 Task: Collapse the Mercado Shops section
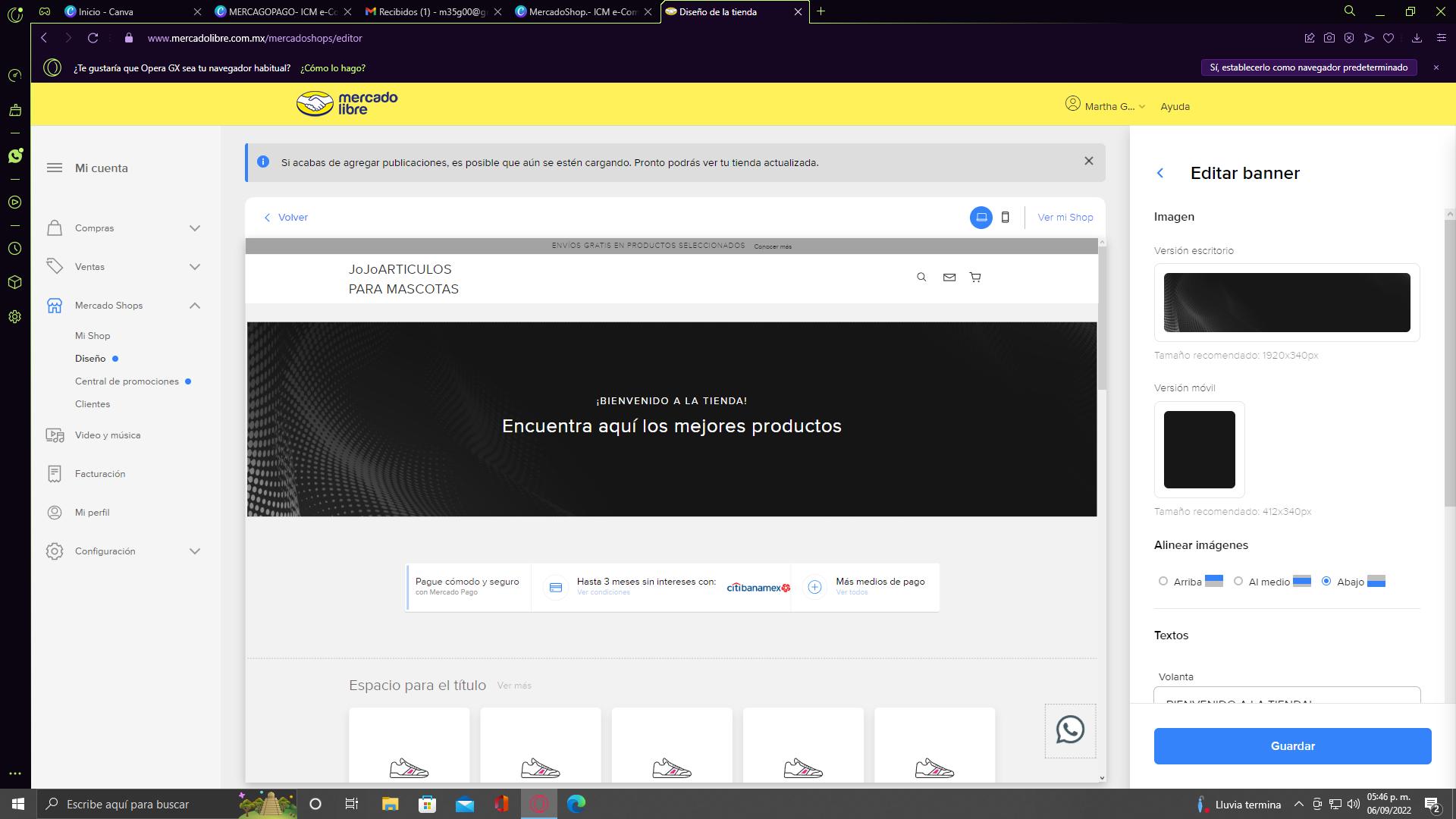[x=195, y=306]
